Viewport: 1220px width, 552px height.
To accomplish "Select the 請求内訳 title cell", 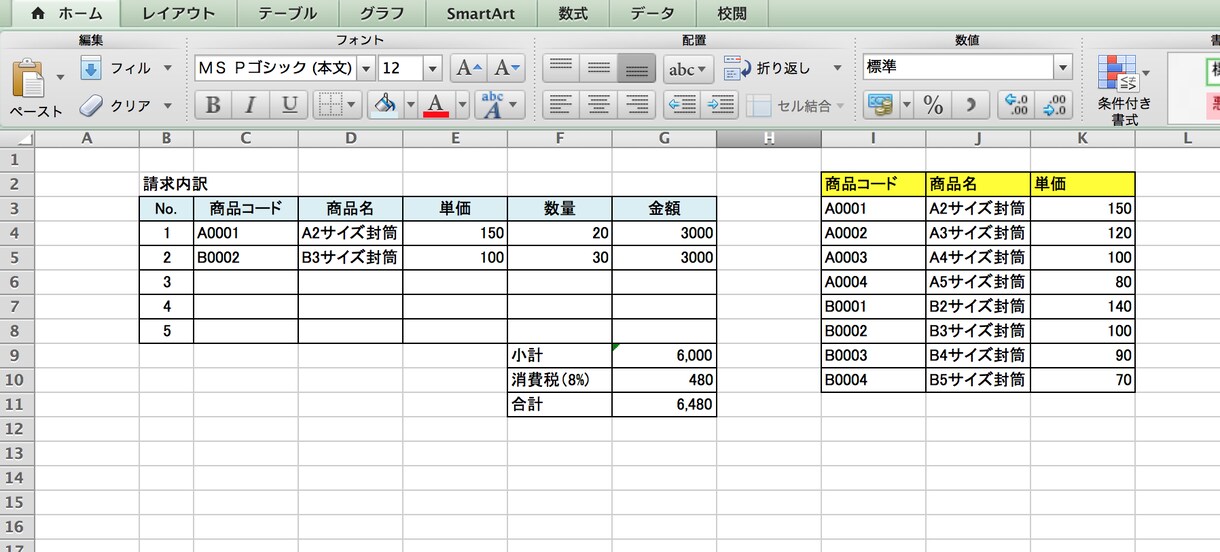I will point(167,183).
